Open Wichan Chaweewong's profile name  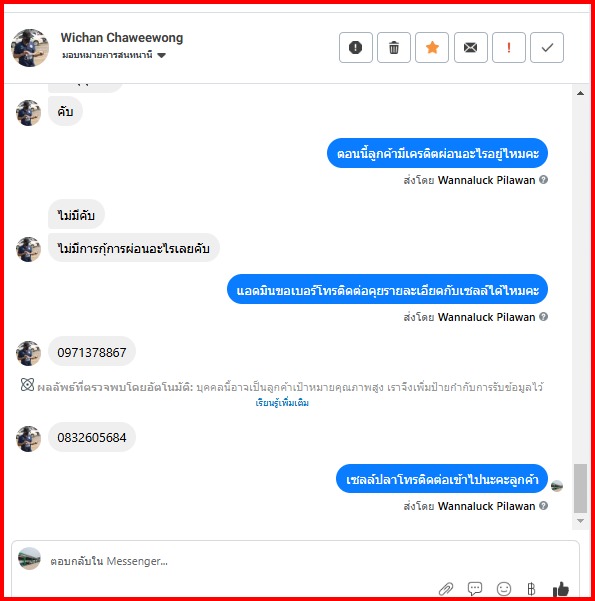coord(122,38)
